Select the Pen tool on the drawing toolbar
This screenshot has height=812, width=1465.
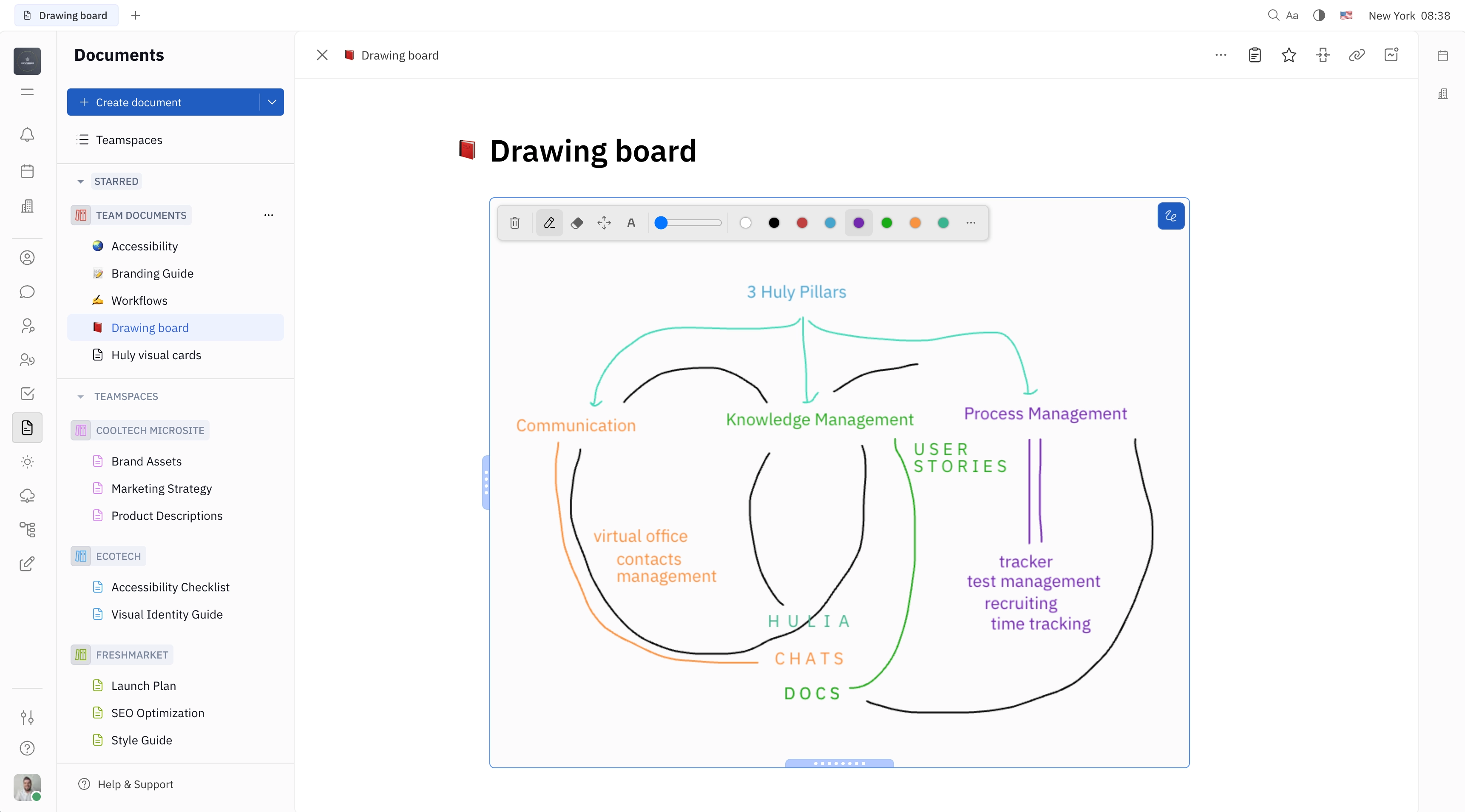549,223
